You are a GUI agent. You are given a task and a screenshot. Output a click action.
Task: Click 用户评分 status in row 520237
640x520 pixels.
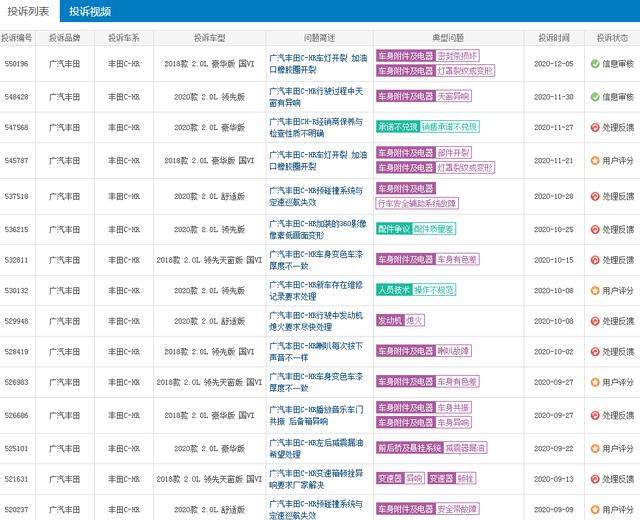point(618,509)
